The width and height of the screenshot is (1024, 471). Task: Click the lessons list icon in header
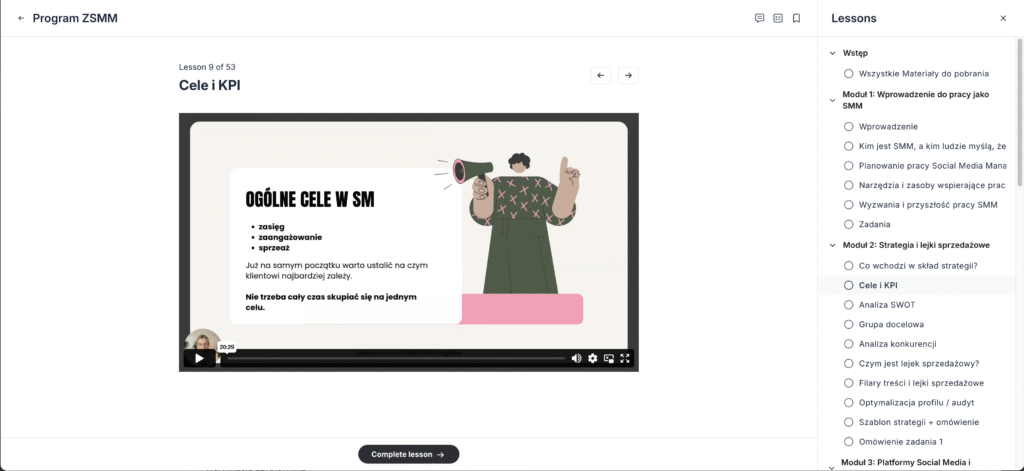tap(778, 18)
